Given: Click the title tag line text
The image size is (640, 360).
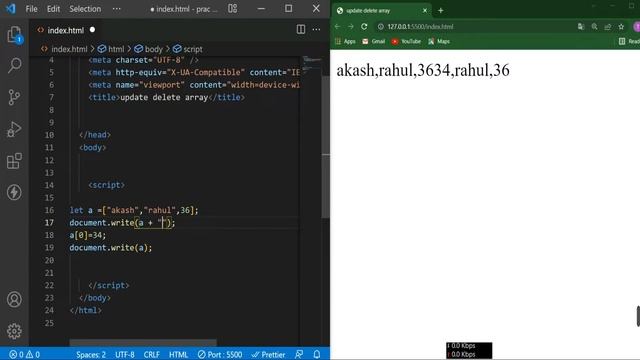Looking at the screenshot, I should [167, 98].
